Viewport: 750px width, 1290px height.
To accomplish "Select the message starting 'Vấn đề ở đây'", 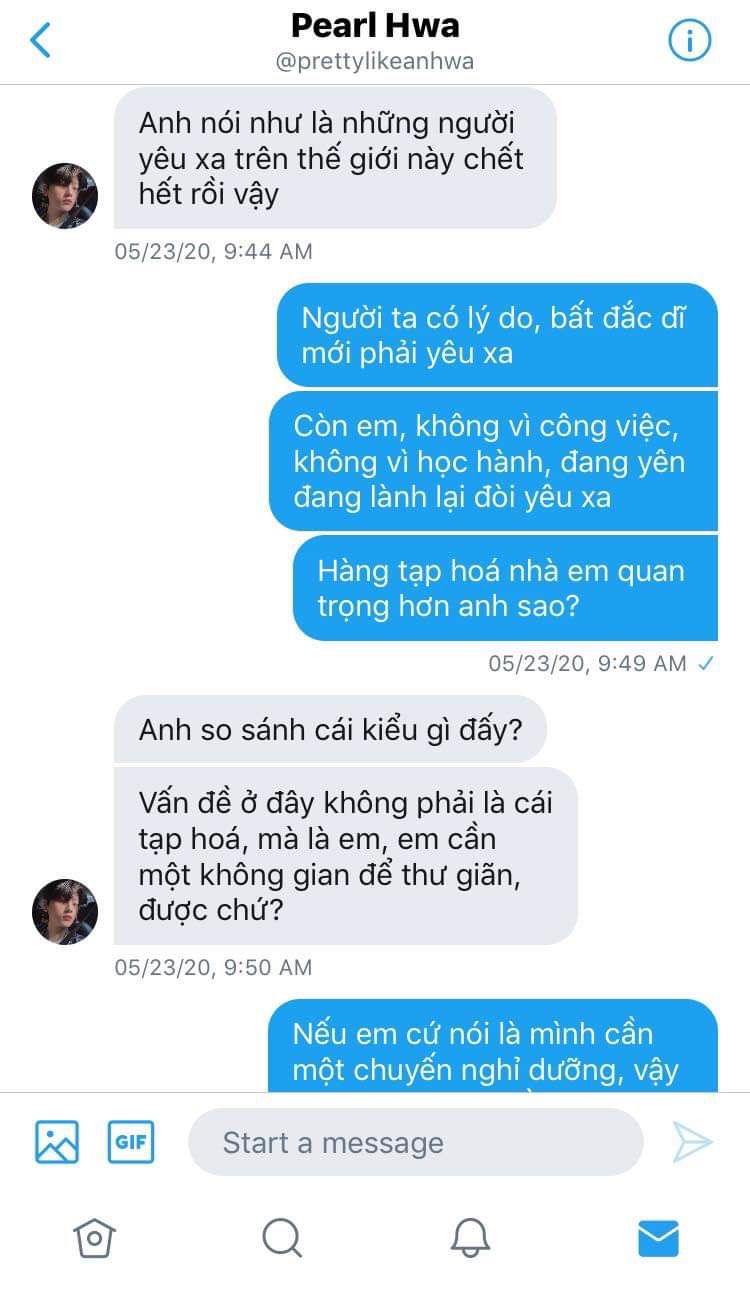I will point(346,856).
